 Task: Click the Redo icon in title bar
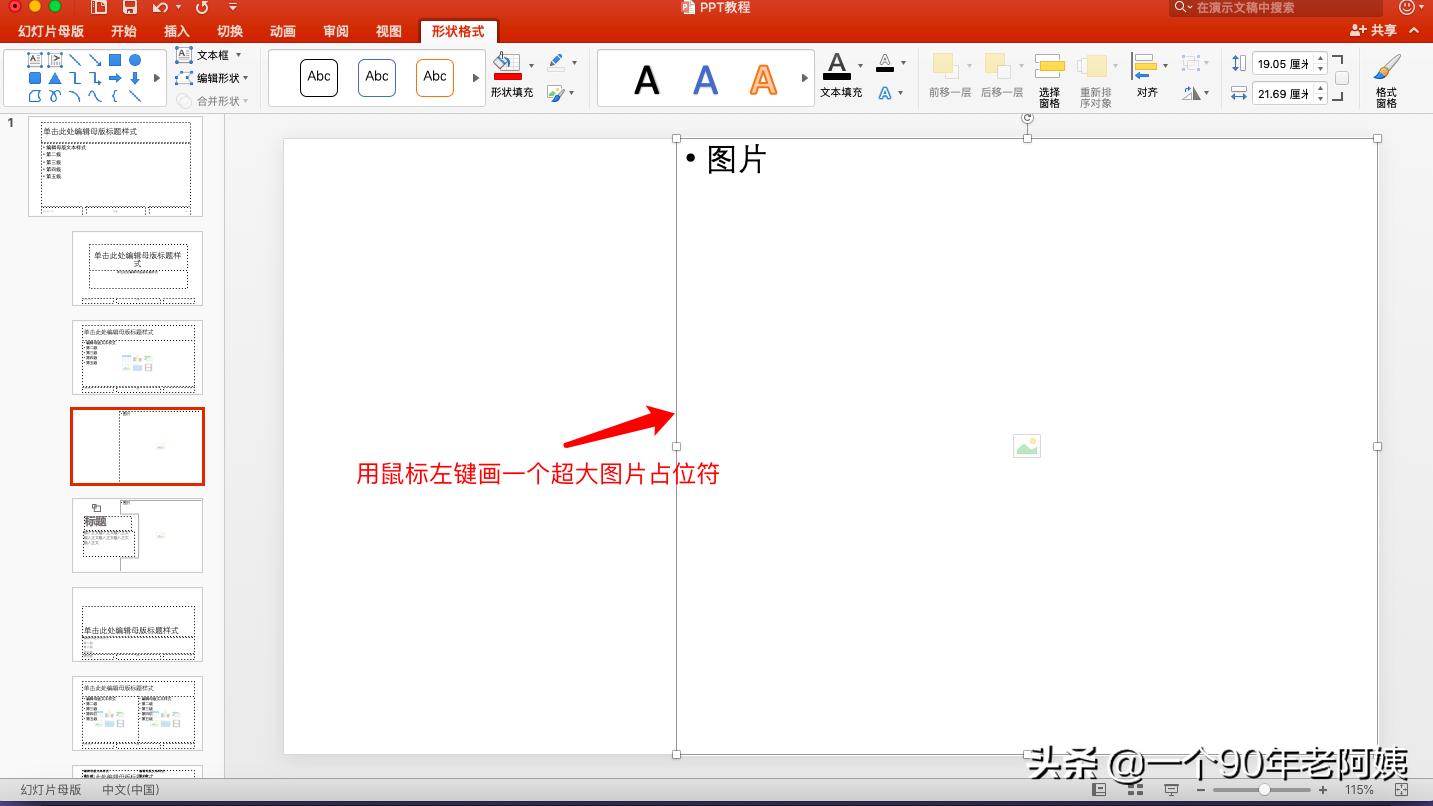pyautogui.click(x=202, y=7)
